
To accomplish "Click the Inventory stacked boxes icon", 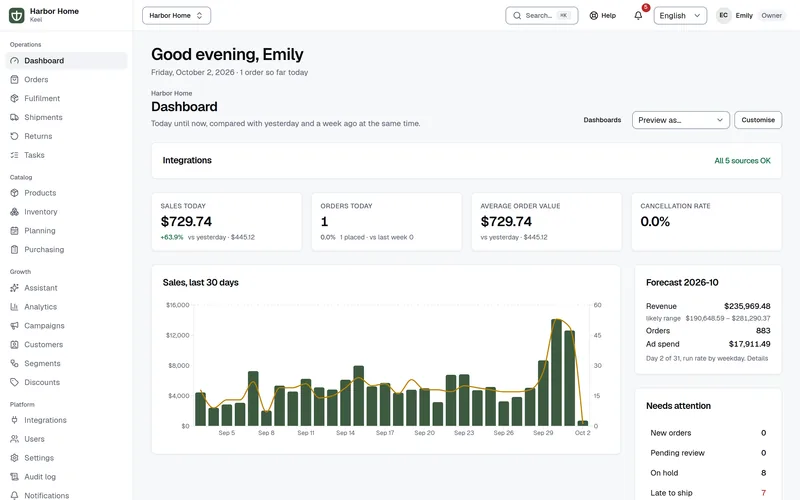I will click(x=14, y=212).
